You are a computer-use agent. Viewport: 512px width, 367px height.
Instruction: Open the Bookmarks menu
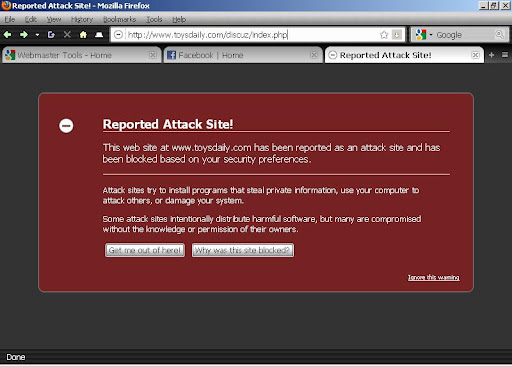click(x=119, y=19)
